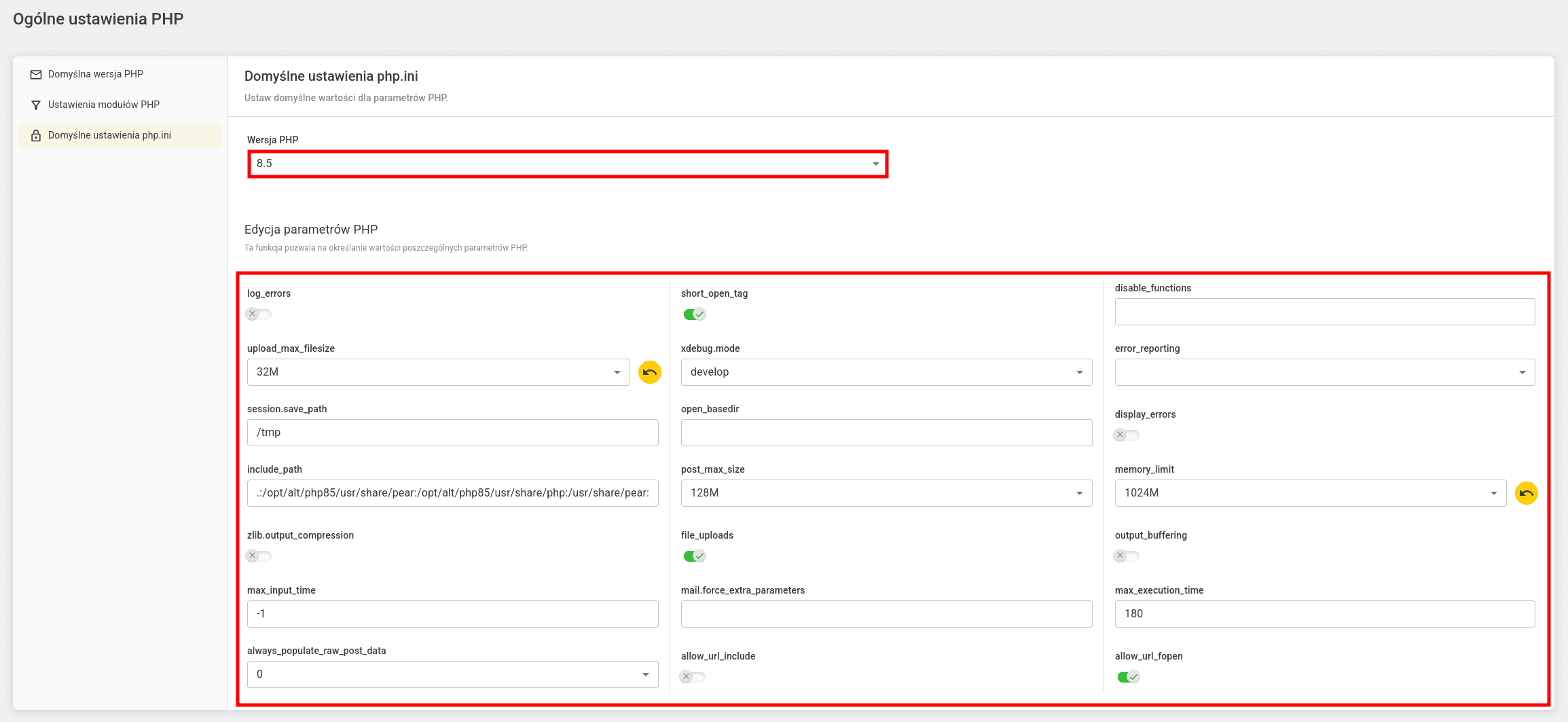The width and height of the screenshot is (1568, 722).
Task: Click into the include_path text field
Action: (452, 493)
